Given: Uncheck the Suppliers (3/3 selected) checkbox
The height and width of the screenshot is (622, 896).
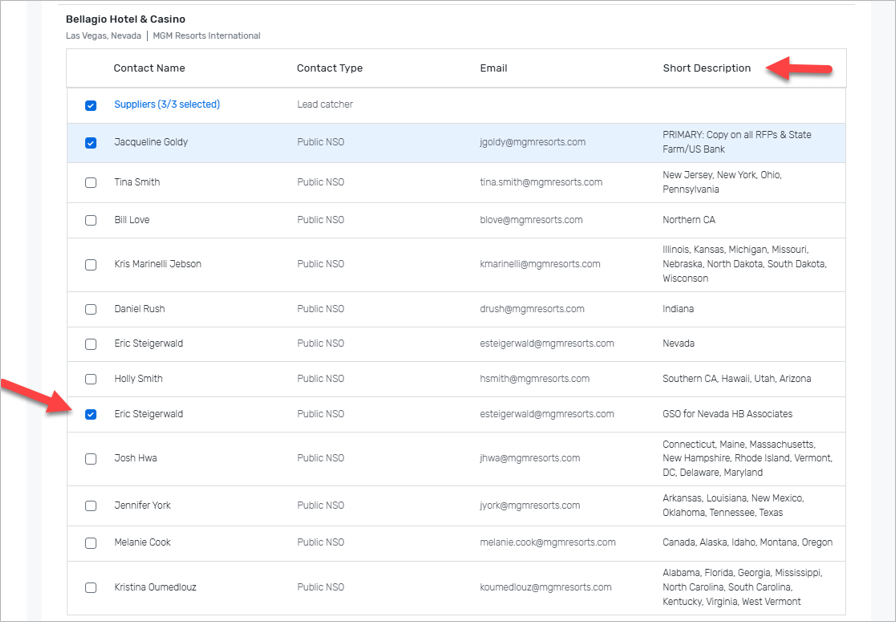Looking at the screenshot, I should click(91, 105).
